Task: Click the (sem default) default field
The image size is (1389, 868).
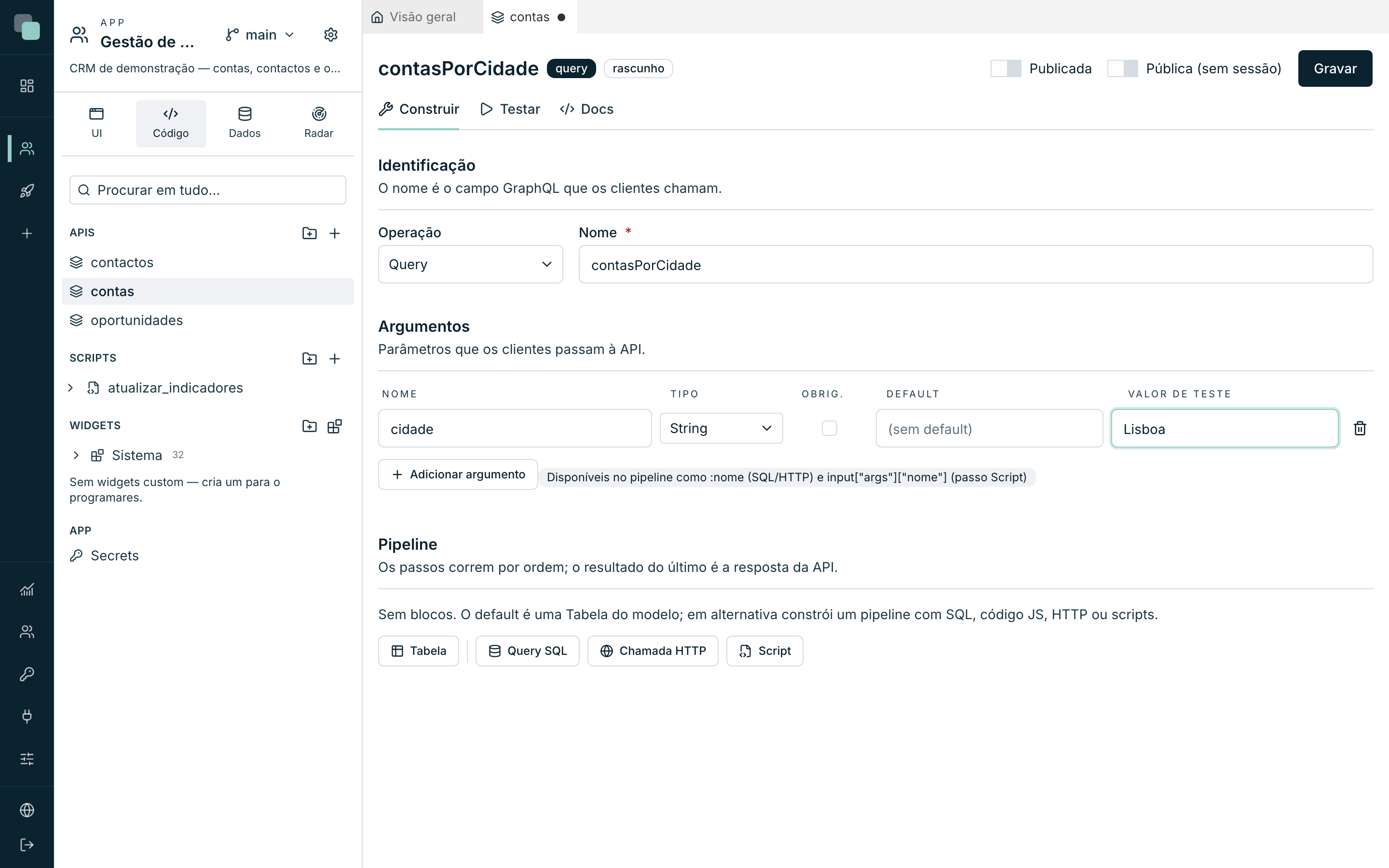Action: coord(989,428)
